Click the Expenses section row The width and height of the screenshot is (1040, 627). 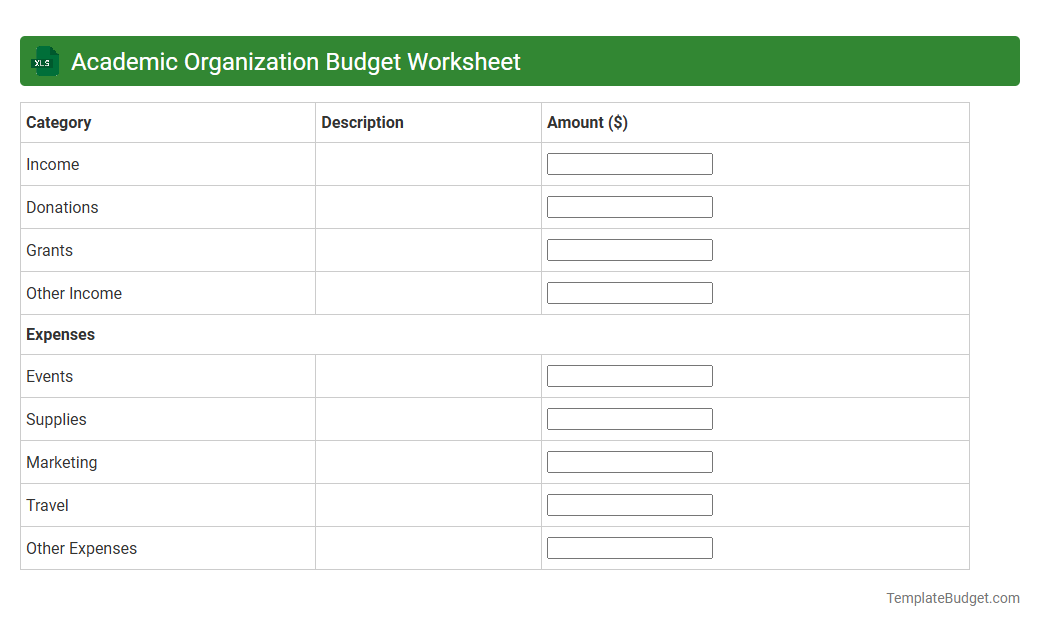pos(60,334)
